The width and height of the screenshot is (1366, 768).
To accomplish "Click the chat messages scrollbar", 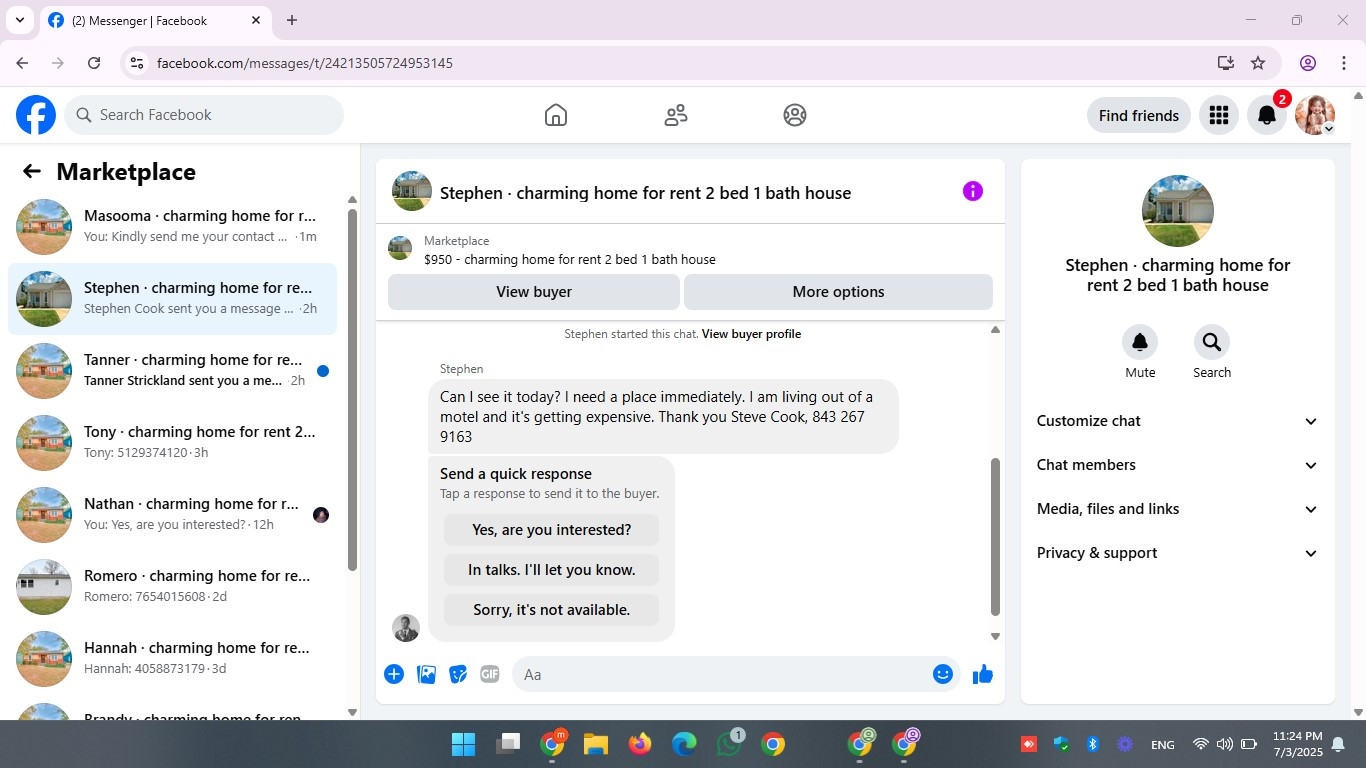I will point(995,537).
